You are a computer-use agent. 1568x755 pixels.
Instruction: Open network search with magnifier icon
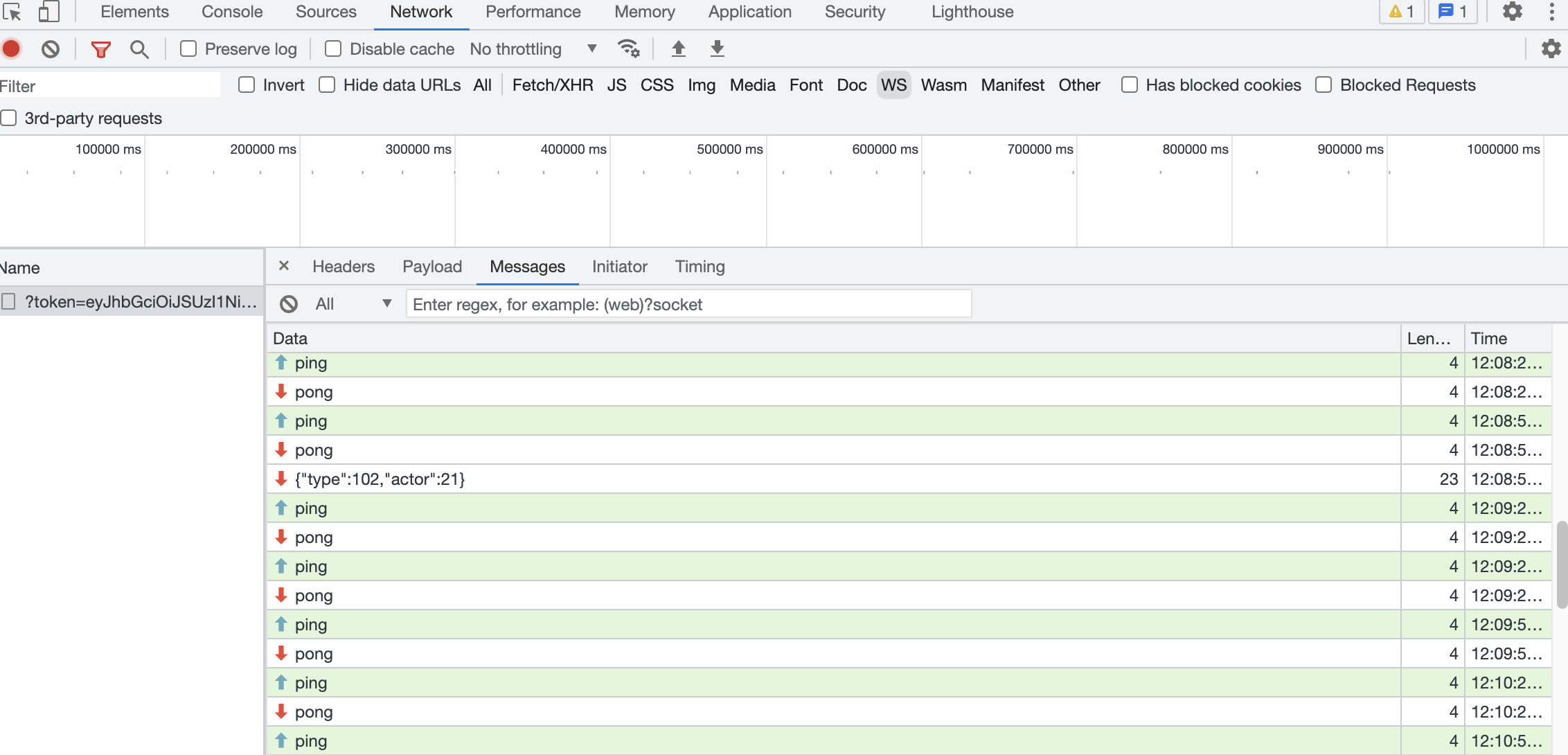[139, 49]
